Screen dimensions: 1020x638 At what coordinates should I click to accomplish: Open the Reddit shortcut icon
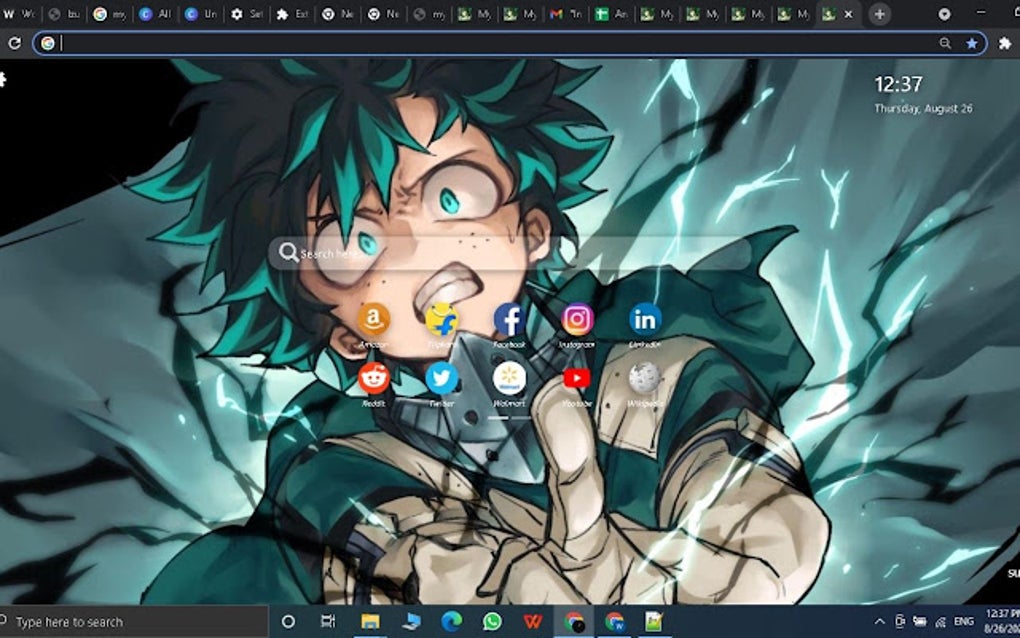(x=374, y=380)
